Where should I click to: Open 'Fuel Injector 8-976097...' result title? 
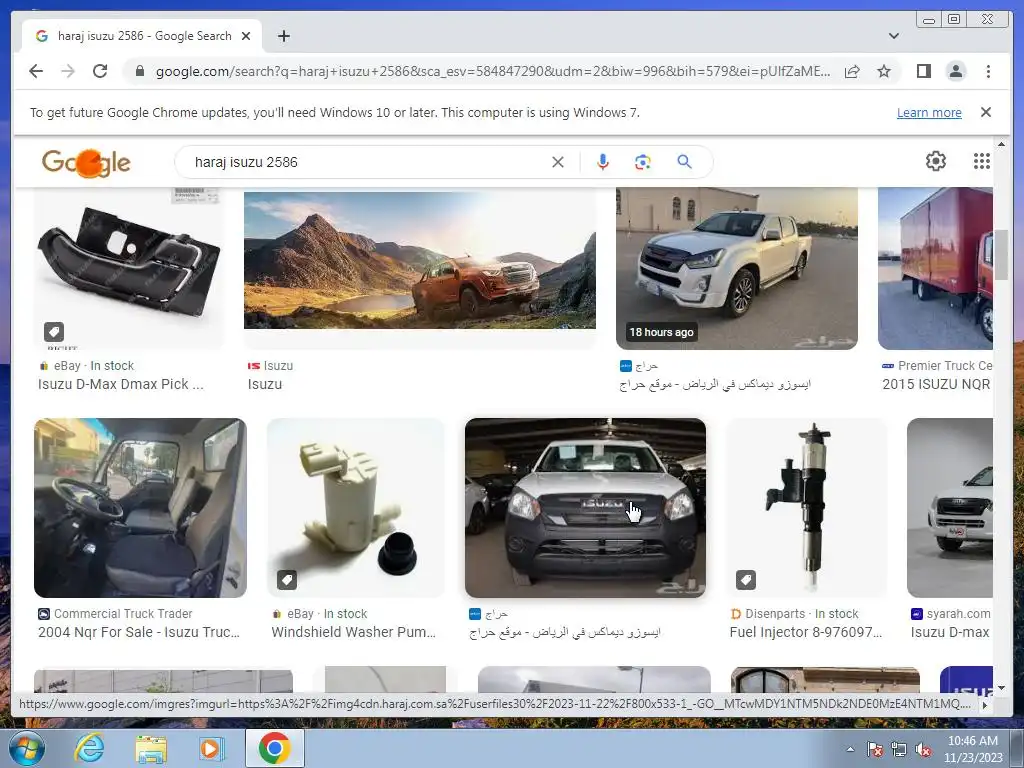tap(805, 632)
